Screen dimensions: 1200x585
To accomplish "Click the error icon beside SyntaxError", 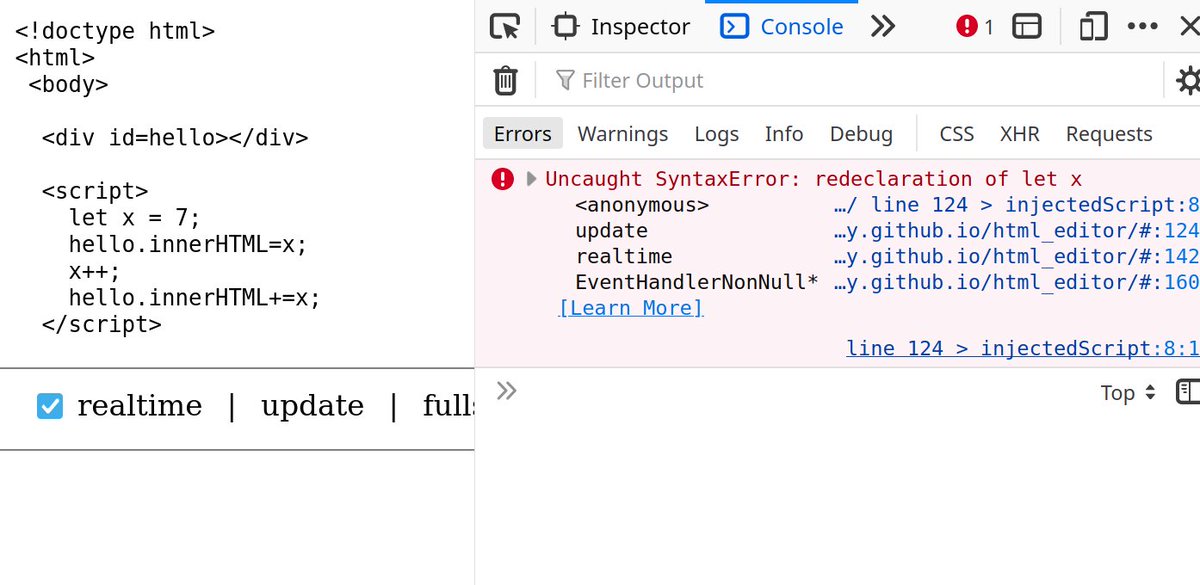I will [502, 179].
